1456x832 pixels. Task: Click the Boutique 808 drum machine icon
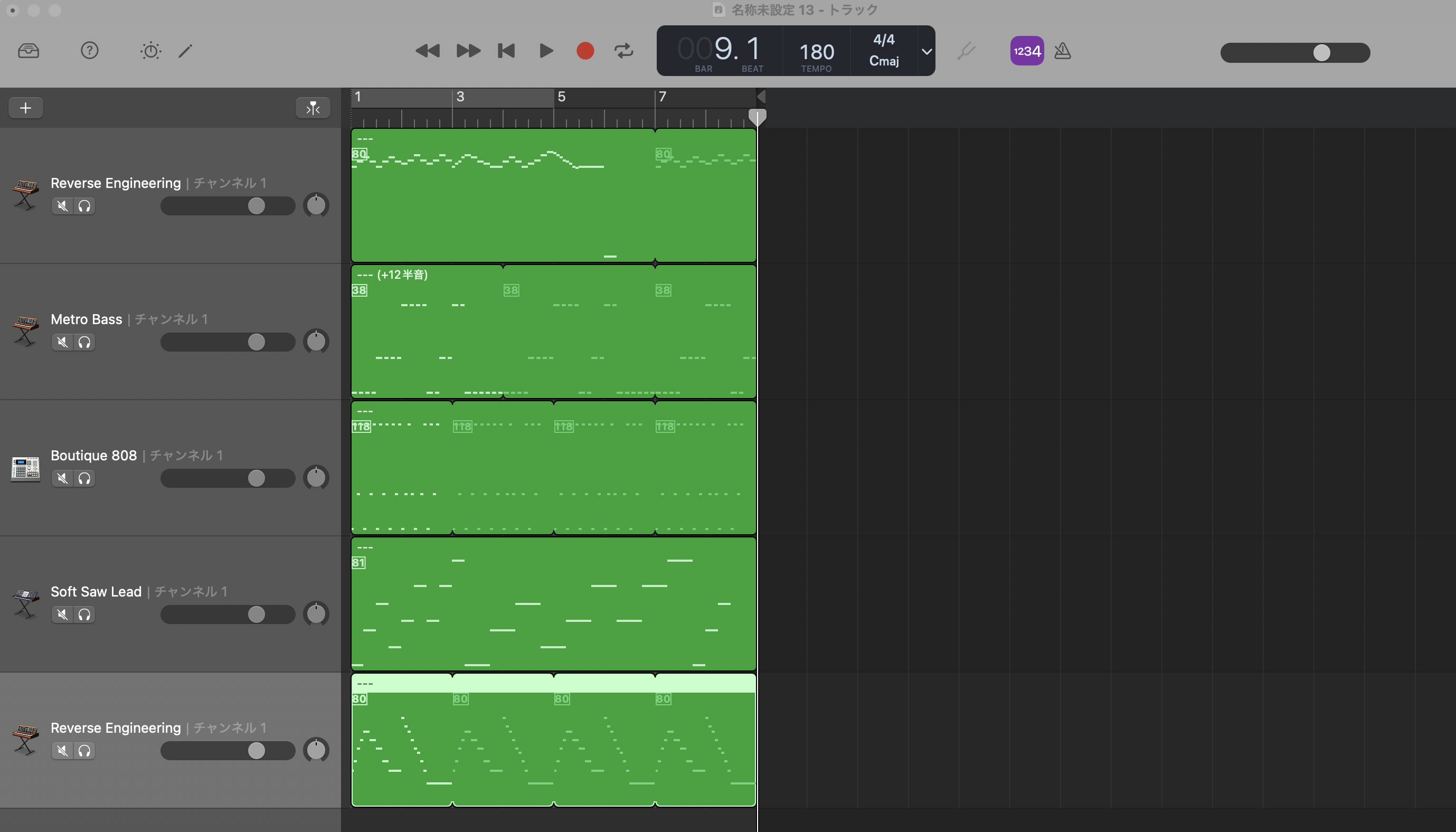[x=25, y=469]
